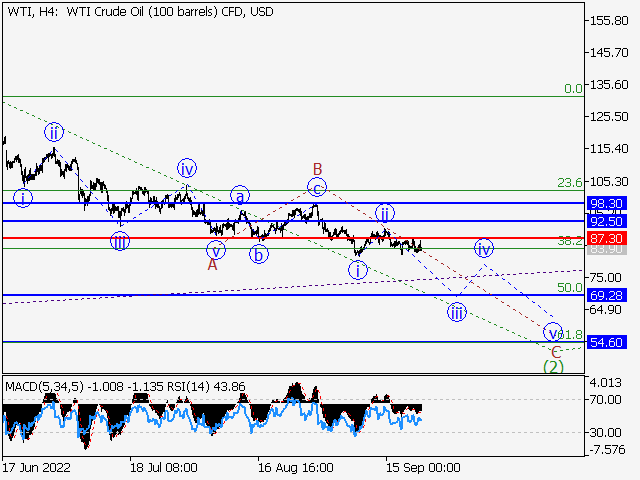Viewport: 640px width, 480px height.
Task: Select the 4.013 indicator axis value
Action: [606, 383]
